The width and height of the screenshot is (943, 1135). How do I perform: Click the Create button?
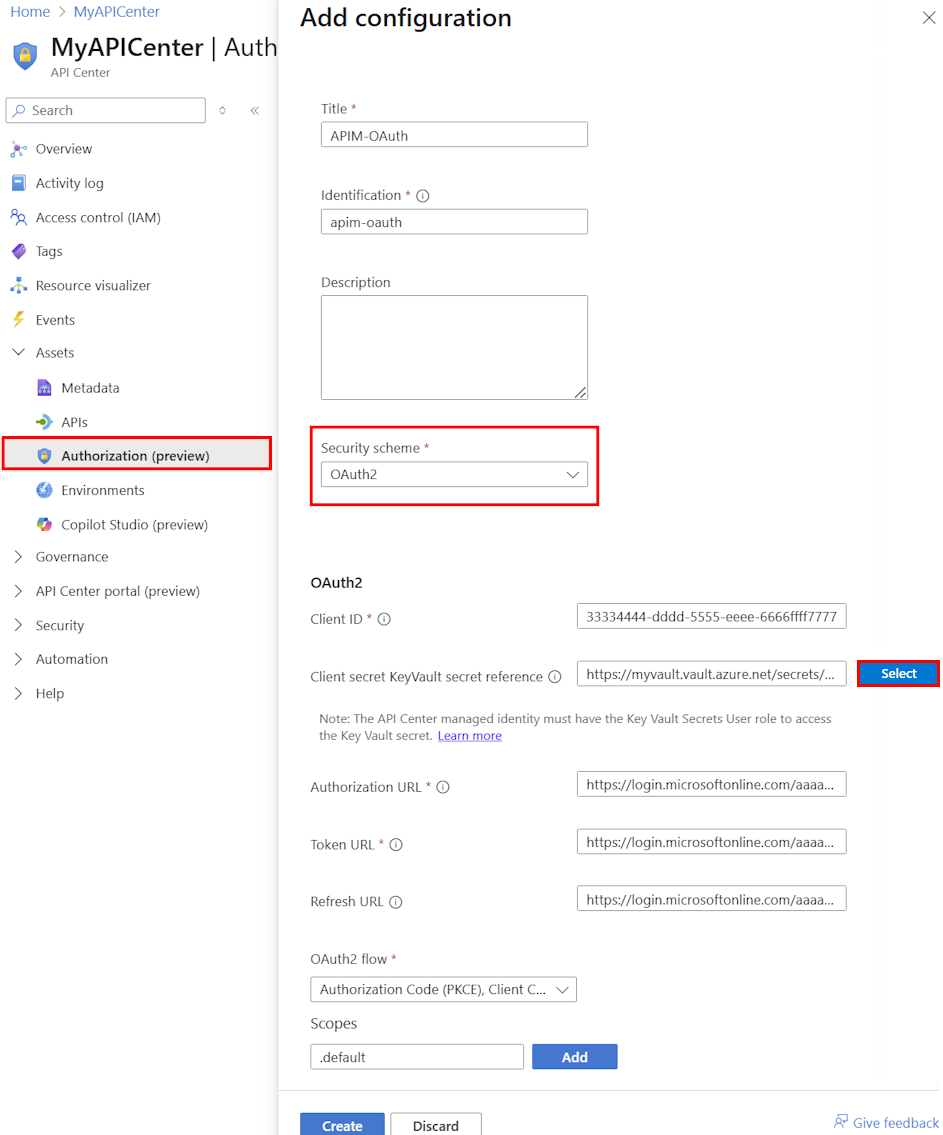click(342, 1125)
